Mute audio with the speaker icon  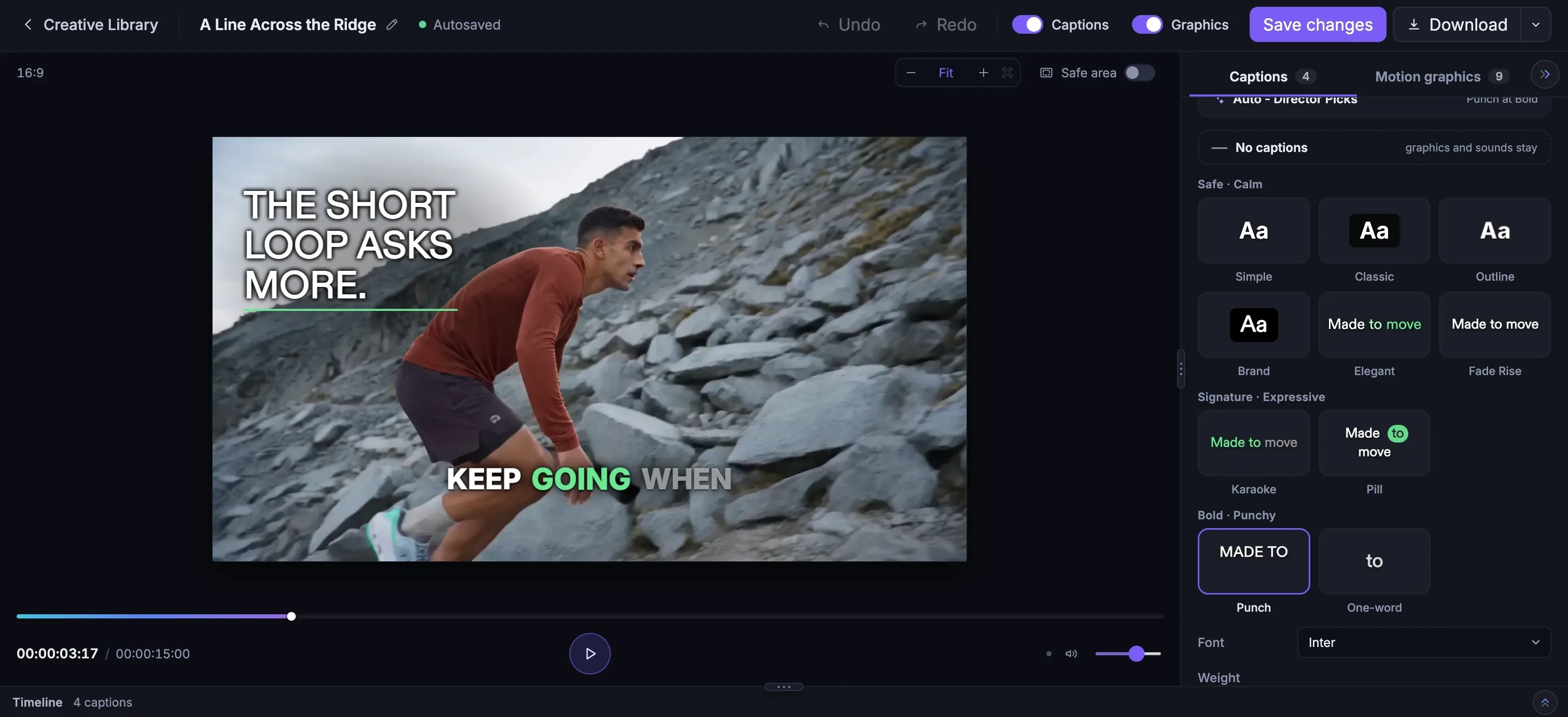(1071, 653)
